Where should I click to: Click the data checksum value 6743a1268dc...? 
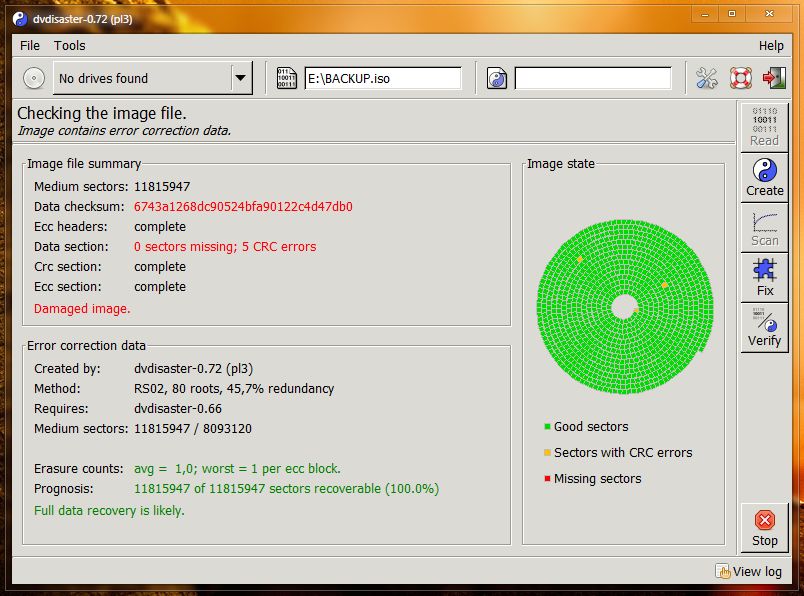tap(243, 207)
